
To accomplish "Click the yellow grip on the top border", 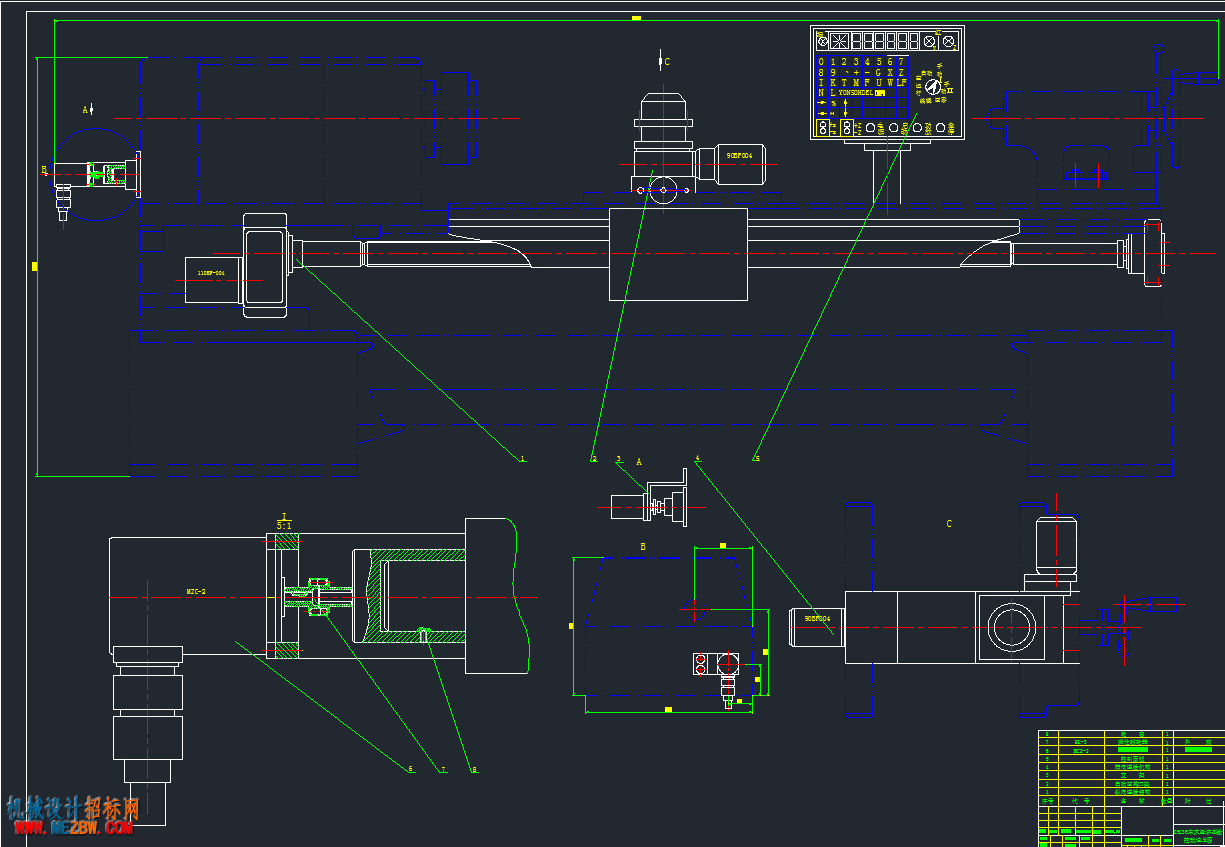I will (x=636, y=18).
